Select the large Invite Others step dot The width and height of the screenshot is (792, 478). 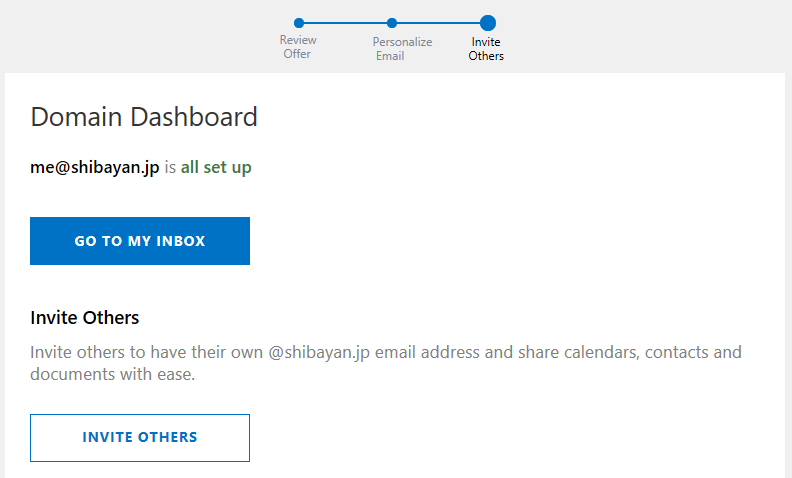487,23
